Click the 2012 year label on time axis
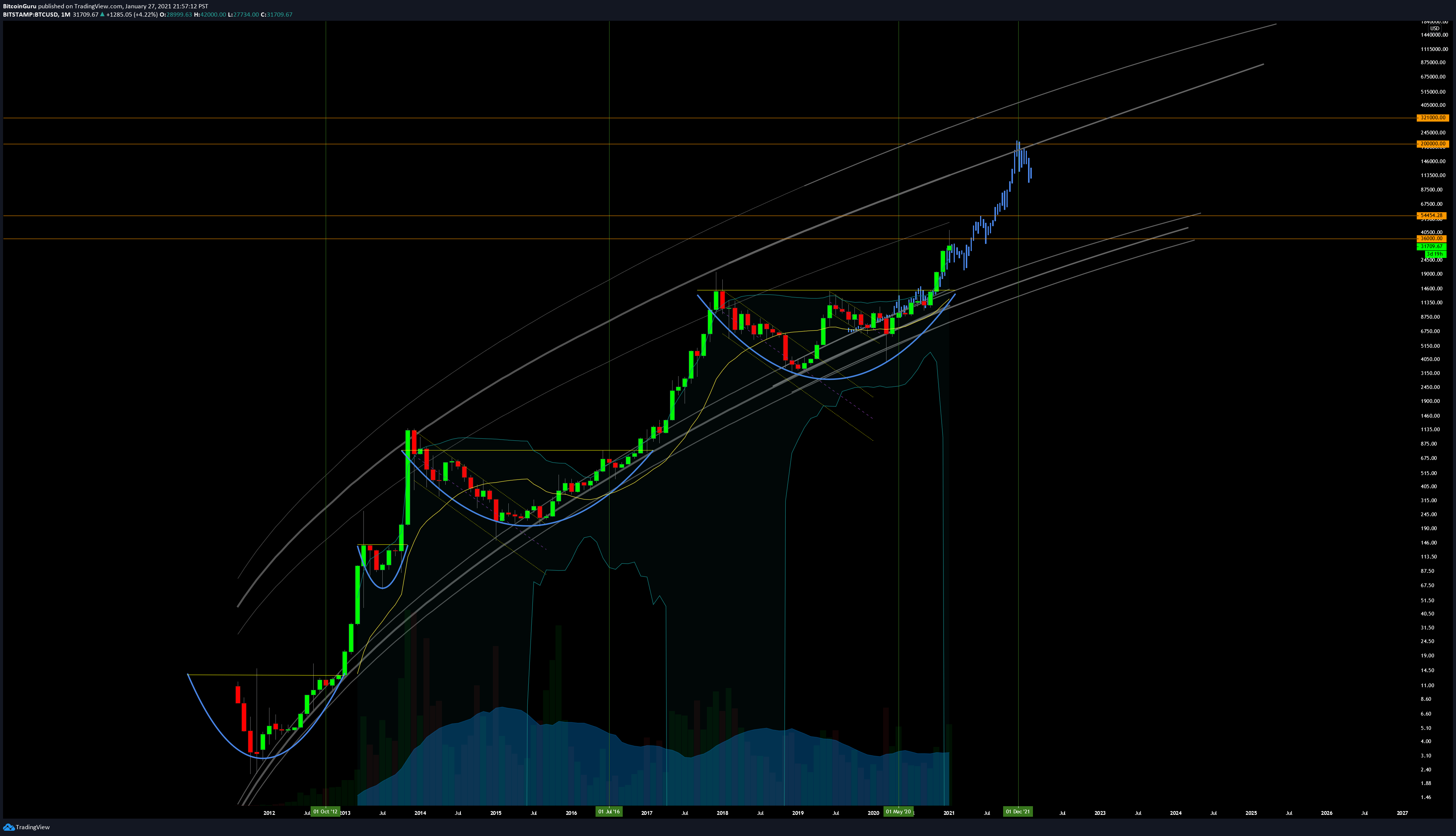 click(x=269, y=813)
